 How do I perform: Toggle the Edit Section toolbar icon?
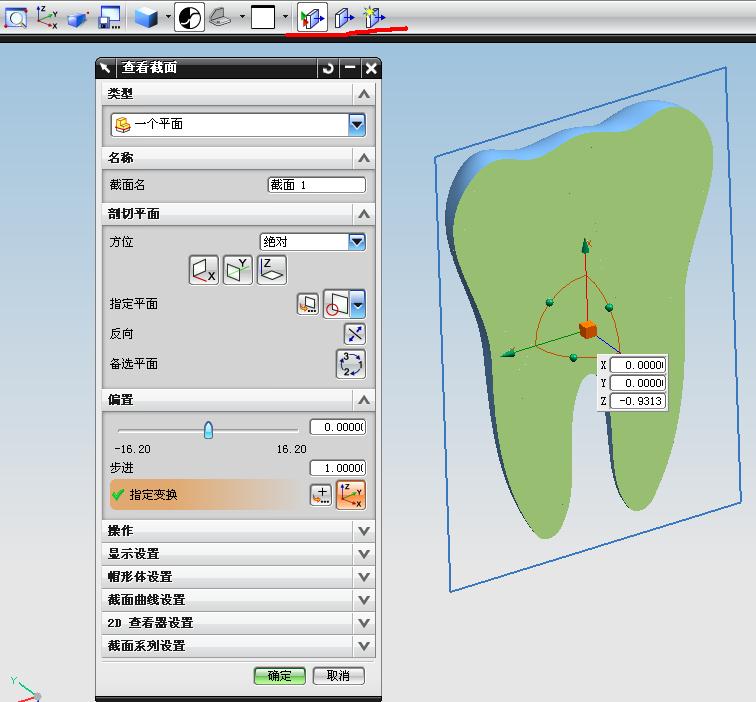[312, 17]
